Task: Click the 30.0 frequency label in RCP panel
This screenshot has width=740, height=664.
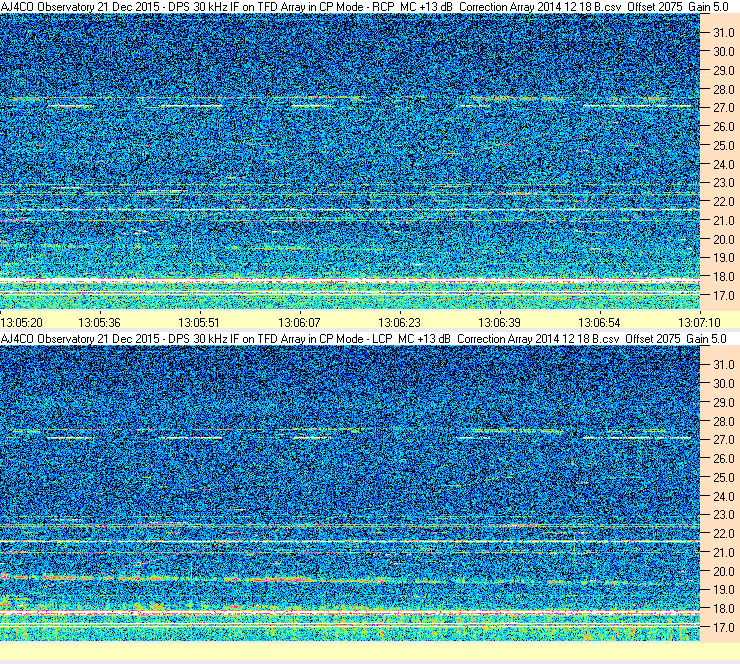Action: pyautogui.click(x=723, y=52)
